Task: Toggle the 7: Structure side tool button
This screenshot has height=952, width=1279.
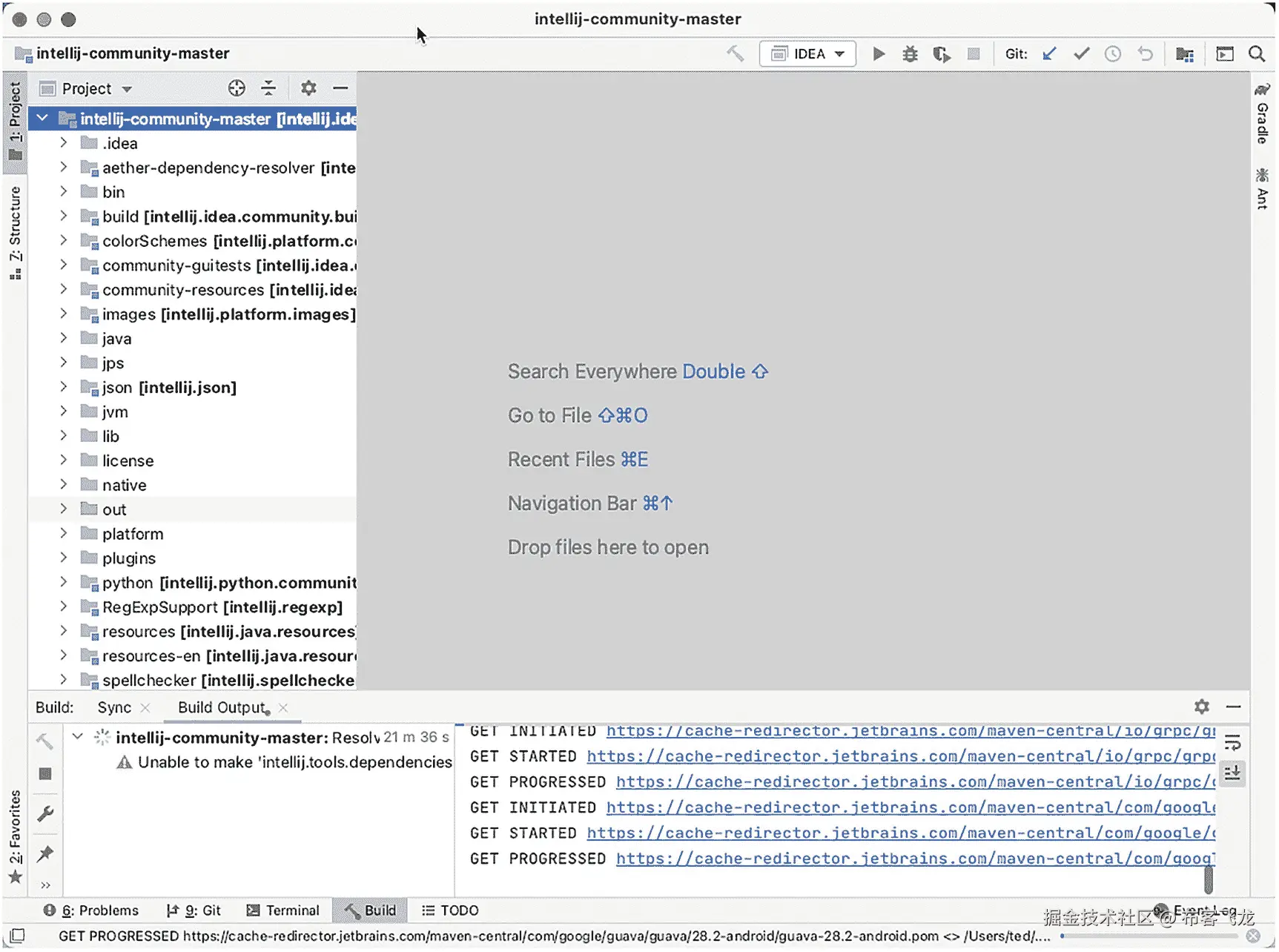Action: click(x=15, y=233)
